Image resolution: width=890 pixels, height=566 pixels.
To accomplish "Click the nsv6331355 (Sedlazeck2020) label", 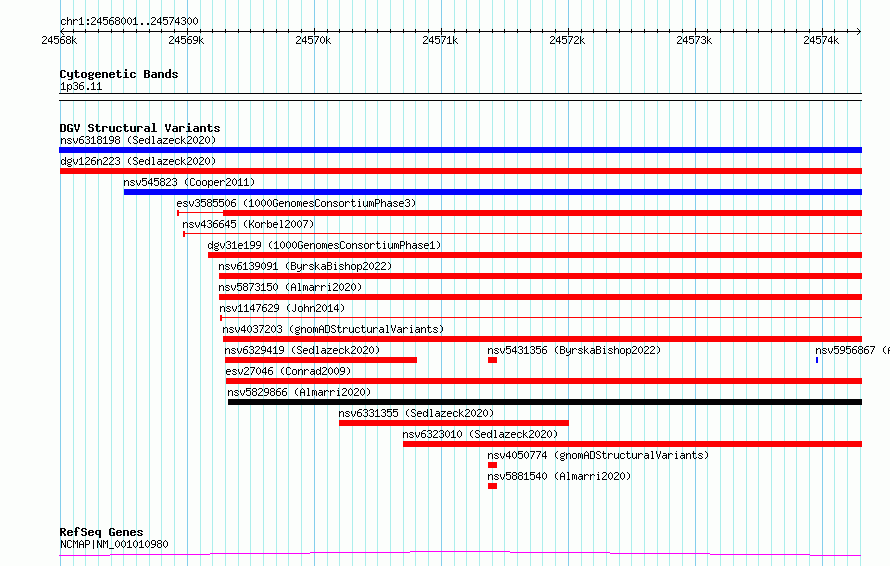I will [416, 413].
